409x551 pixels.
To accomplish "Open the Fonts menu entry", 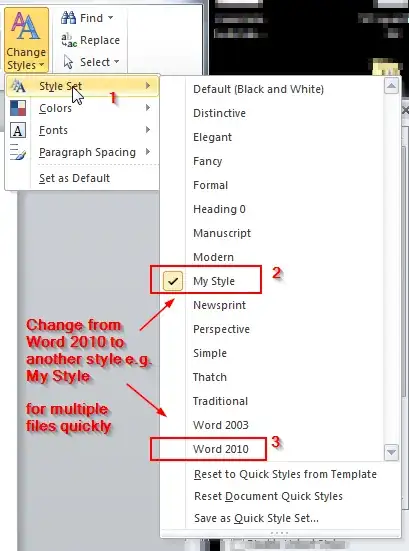I will coord(83,130).
